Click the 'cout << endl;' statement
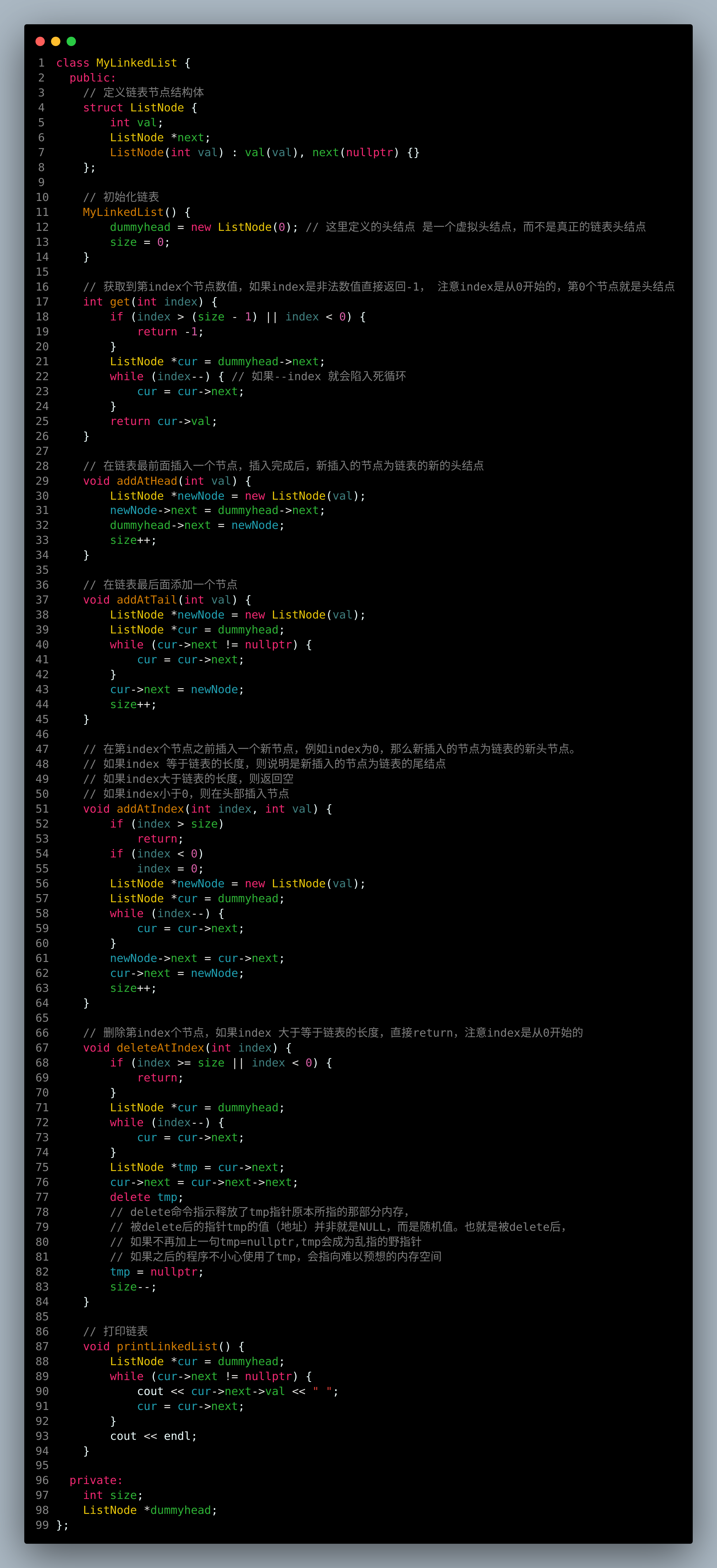This screenshot has width=717, height=1568. pyautogui.click(x=153, y=1436)
